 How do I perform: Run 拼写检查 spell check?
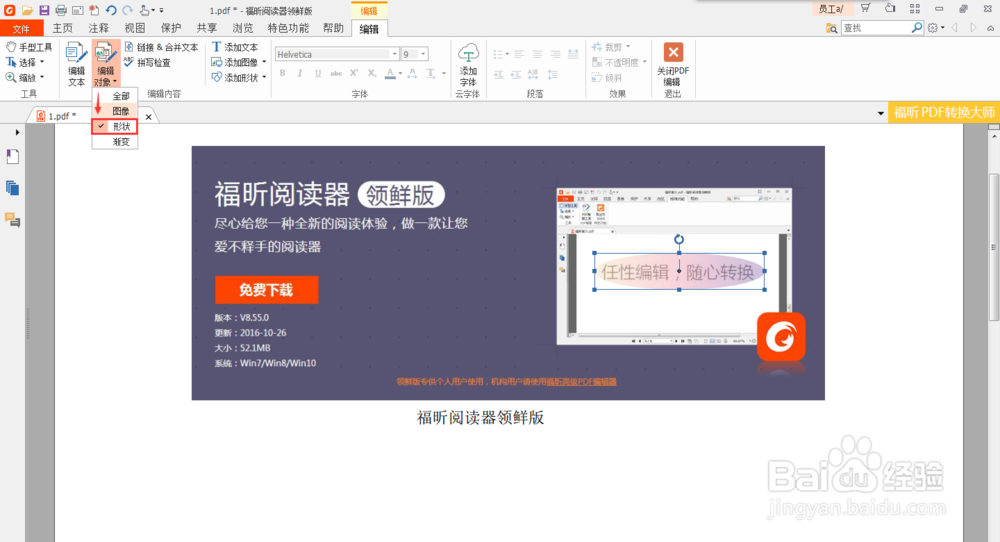pyautogui.click(x=148, y=62)
